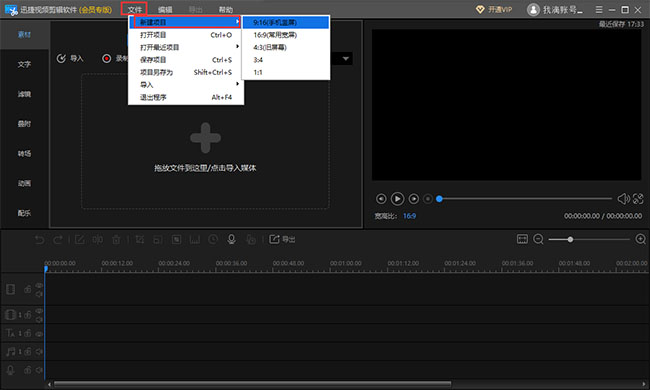This screenshot has height=390, width=650.
Task: Click the zoom out magnifier on timeline
Action: [x=538, y=239]
